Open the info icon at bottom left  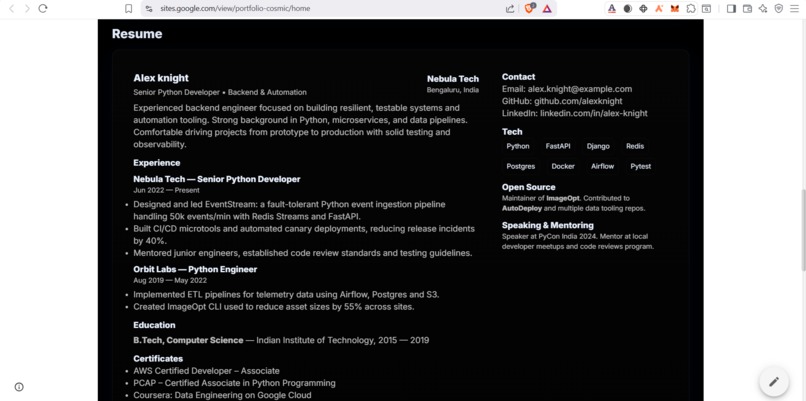(19, 387)
